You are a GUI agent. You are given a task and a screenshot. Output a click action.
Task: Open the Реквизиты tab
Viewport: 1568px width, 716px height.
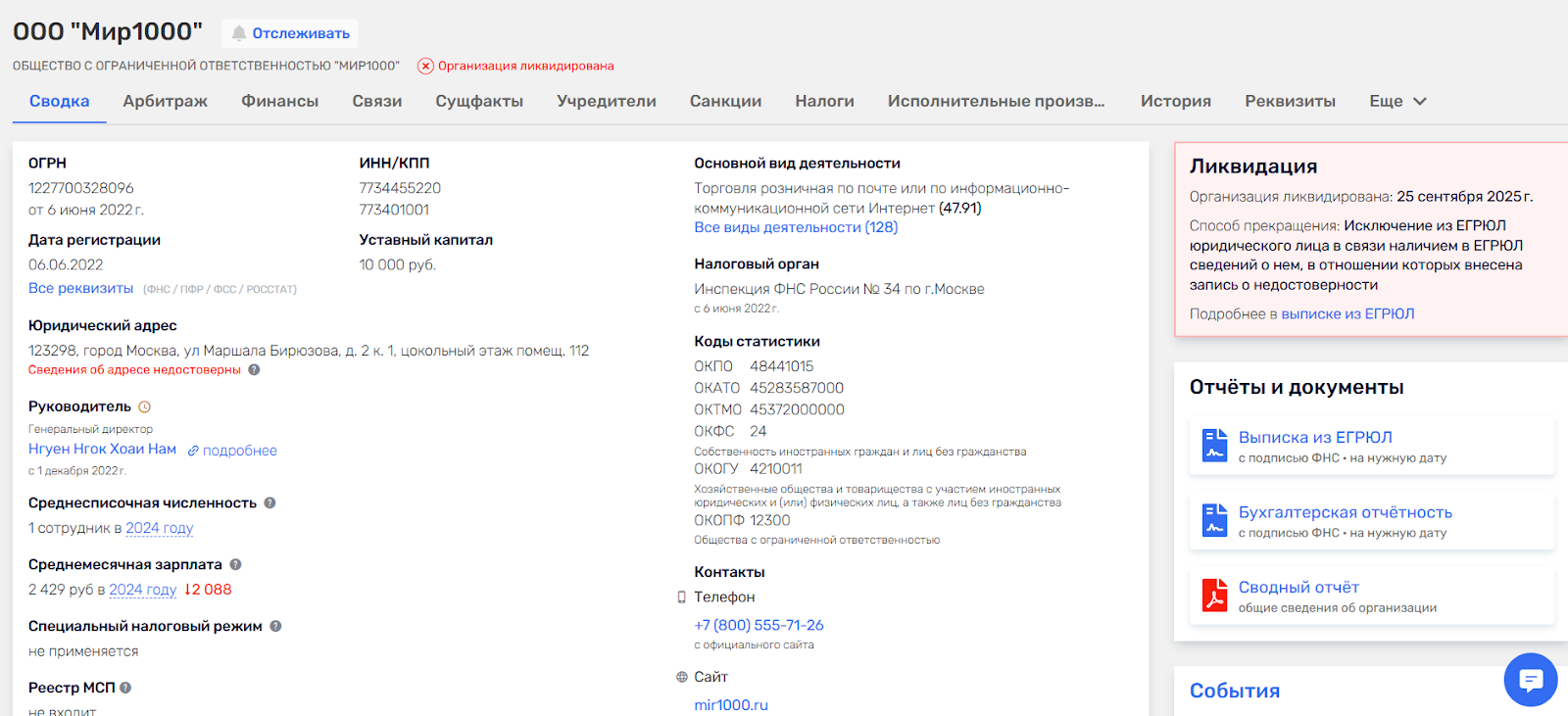pos(1290,101)
